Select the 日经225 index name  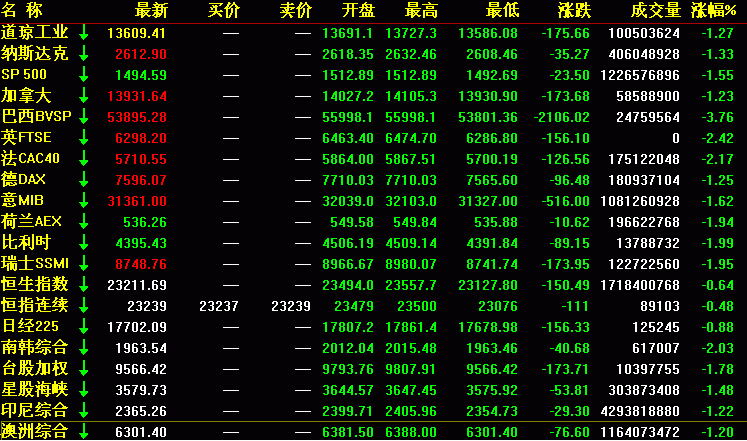30,326
